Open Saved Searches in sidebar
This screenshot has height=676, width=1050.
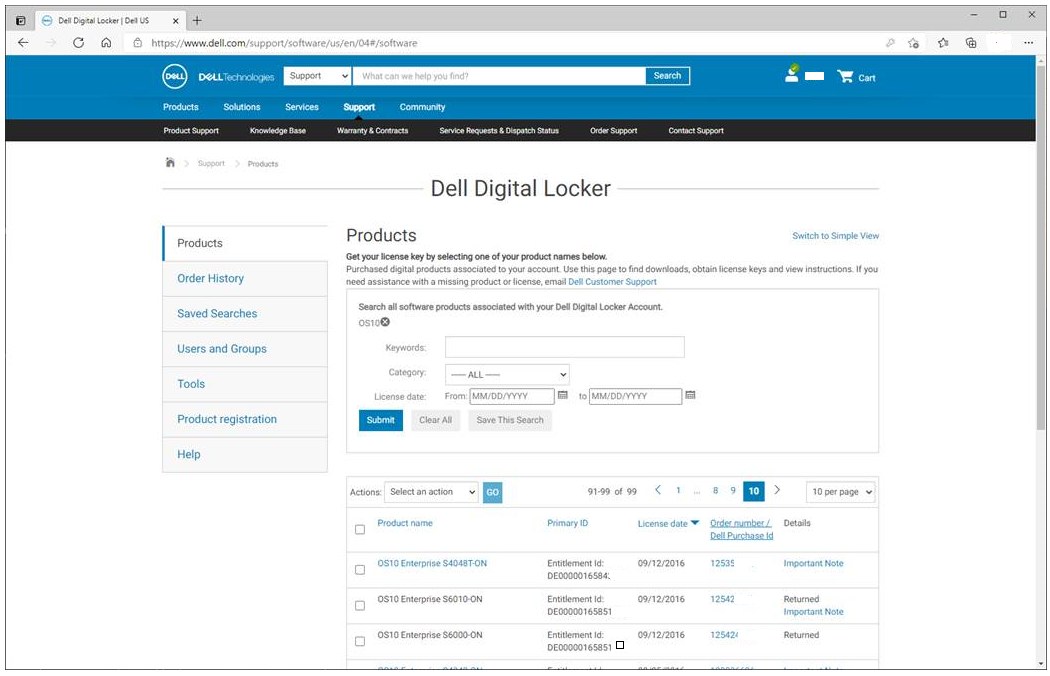[245, 314]
